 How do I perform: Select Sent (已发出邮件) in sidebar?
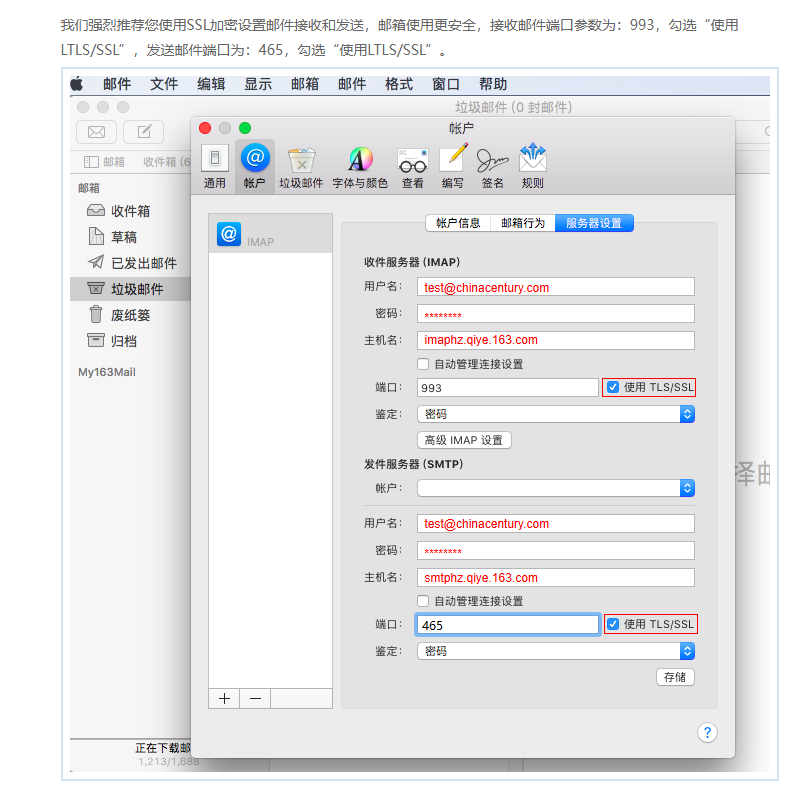(130, 263)
